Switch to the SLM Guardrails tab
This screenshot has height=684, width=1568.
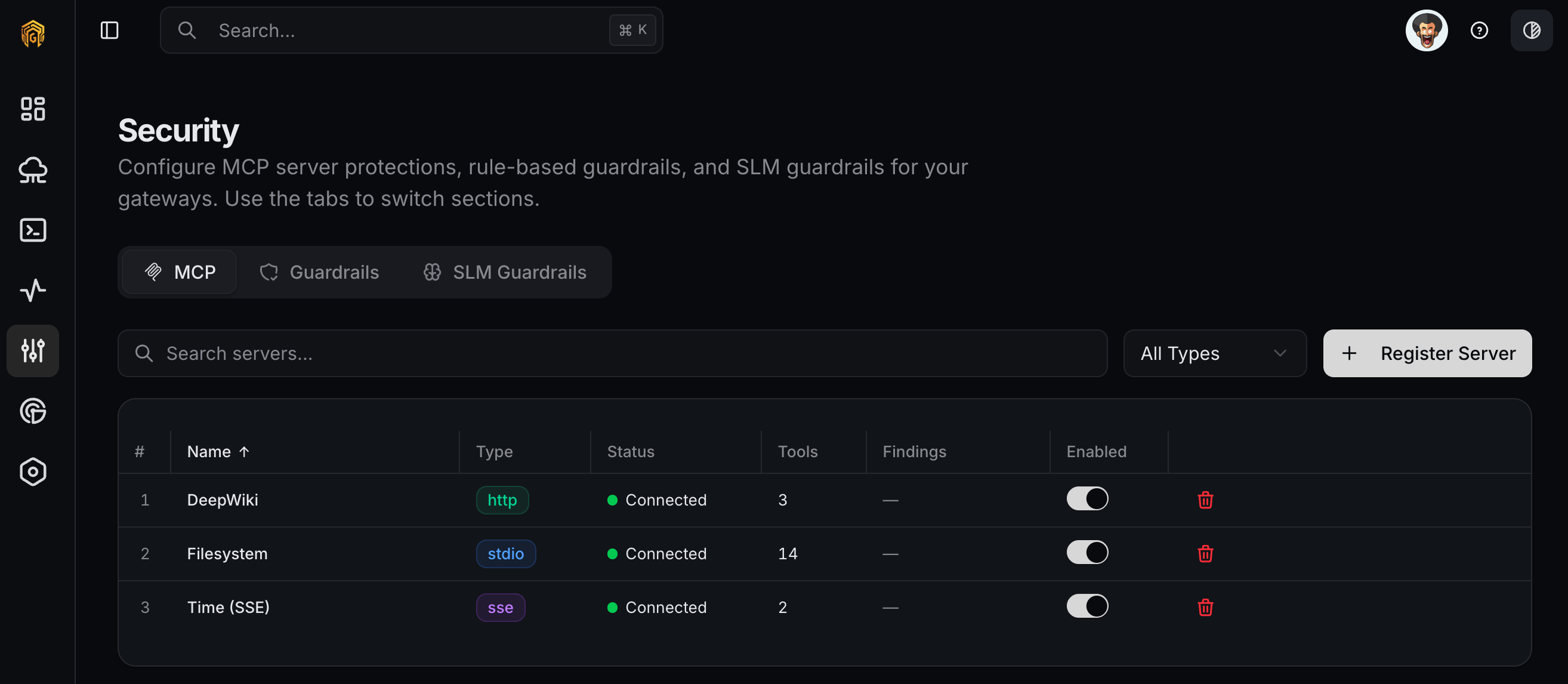505,272
